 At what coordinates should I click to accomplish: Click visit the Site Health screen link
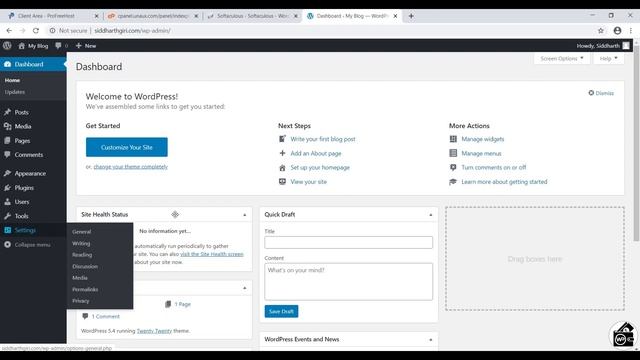coord(212,254)
